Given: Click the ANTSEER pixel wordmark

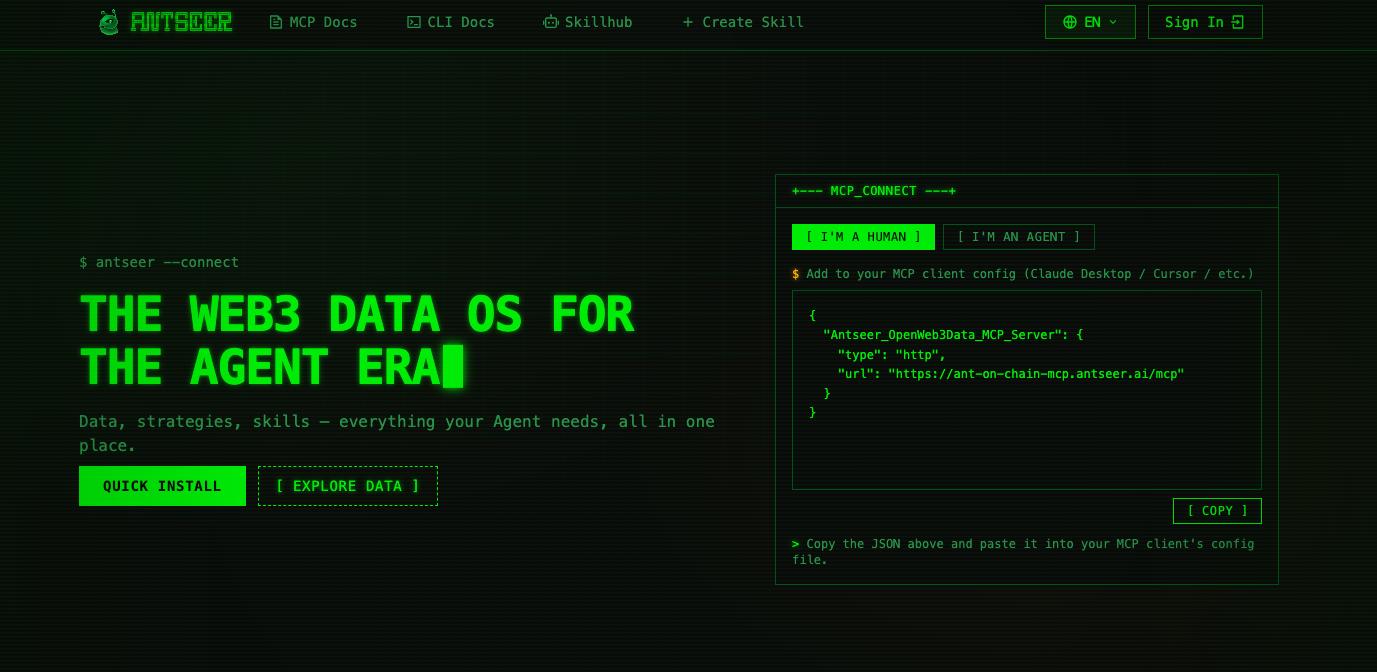Looking at the screenshot, I should (x=181, y=22).
